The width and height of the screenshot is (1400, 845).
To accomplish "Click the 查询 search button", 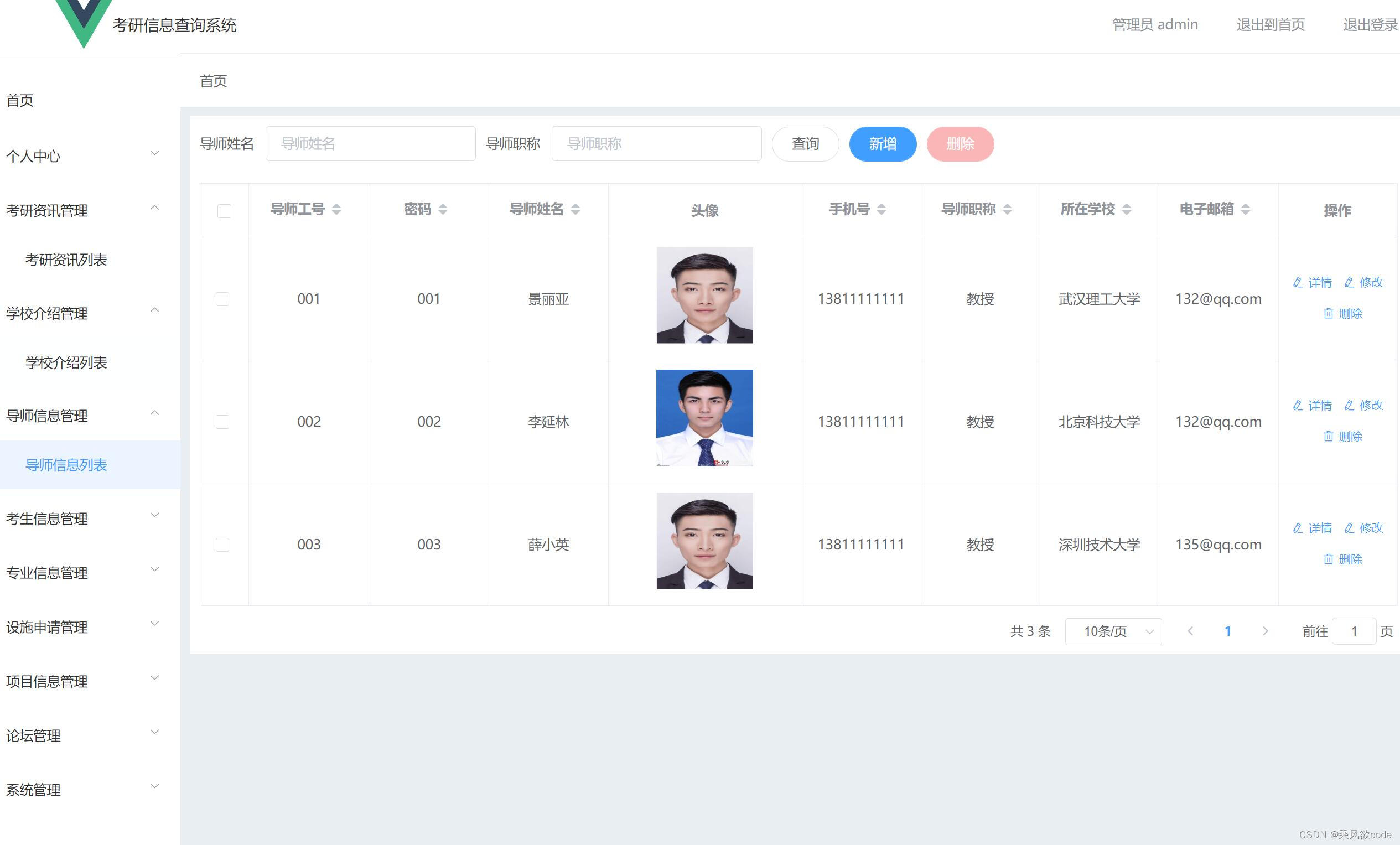I will (805, 144).
